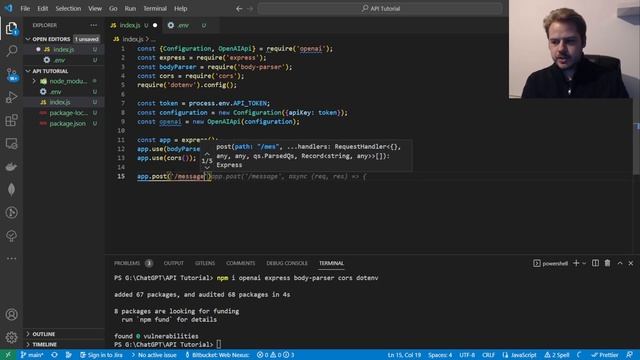Open remote window icon in status bar
The image size is (640, 360).
click(x=8, y=355)
